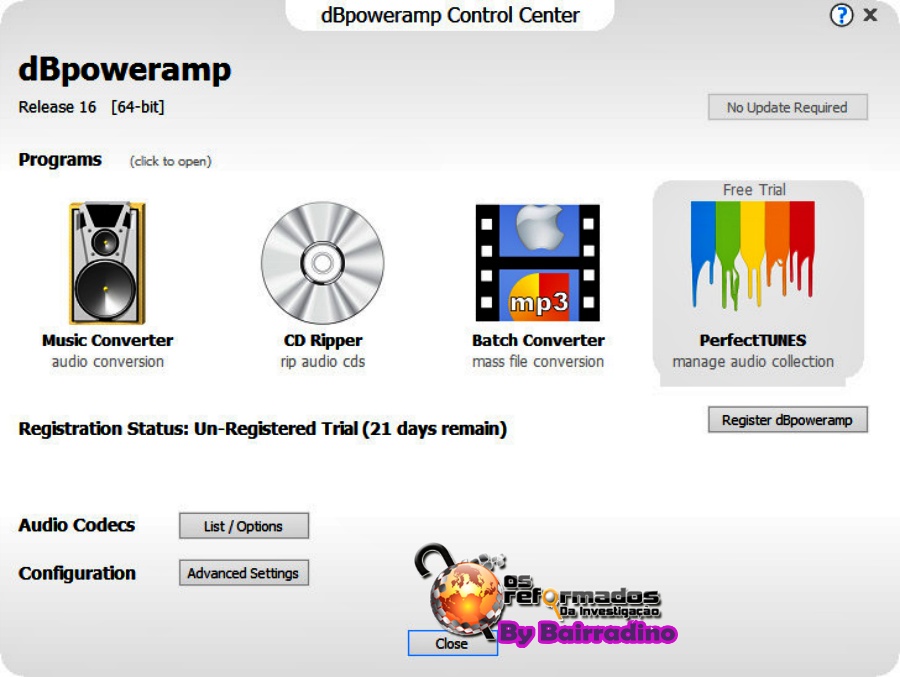Click the 'Audio Codecs' label
This screenshot has width=900, height=677.
76,525
